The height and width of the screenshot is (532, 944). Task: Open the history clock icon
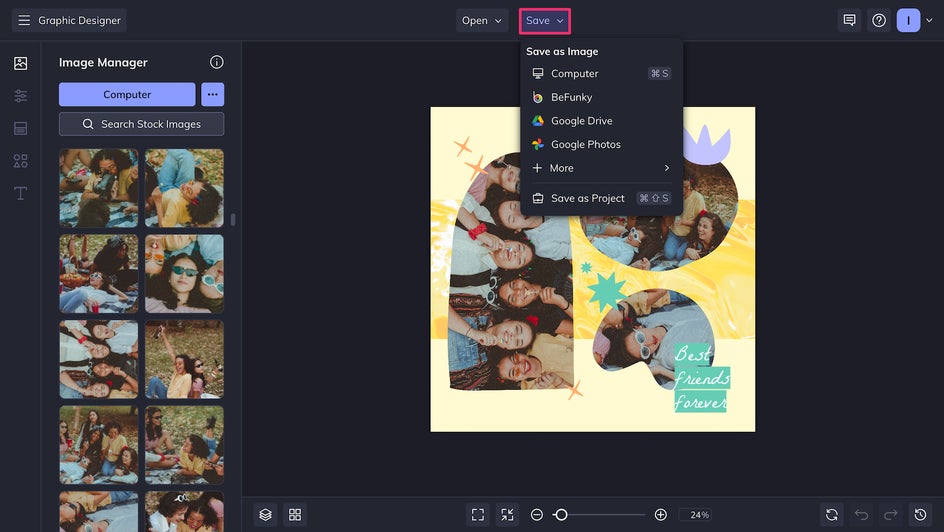tap(921, 515)
